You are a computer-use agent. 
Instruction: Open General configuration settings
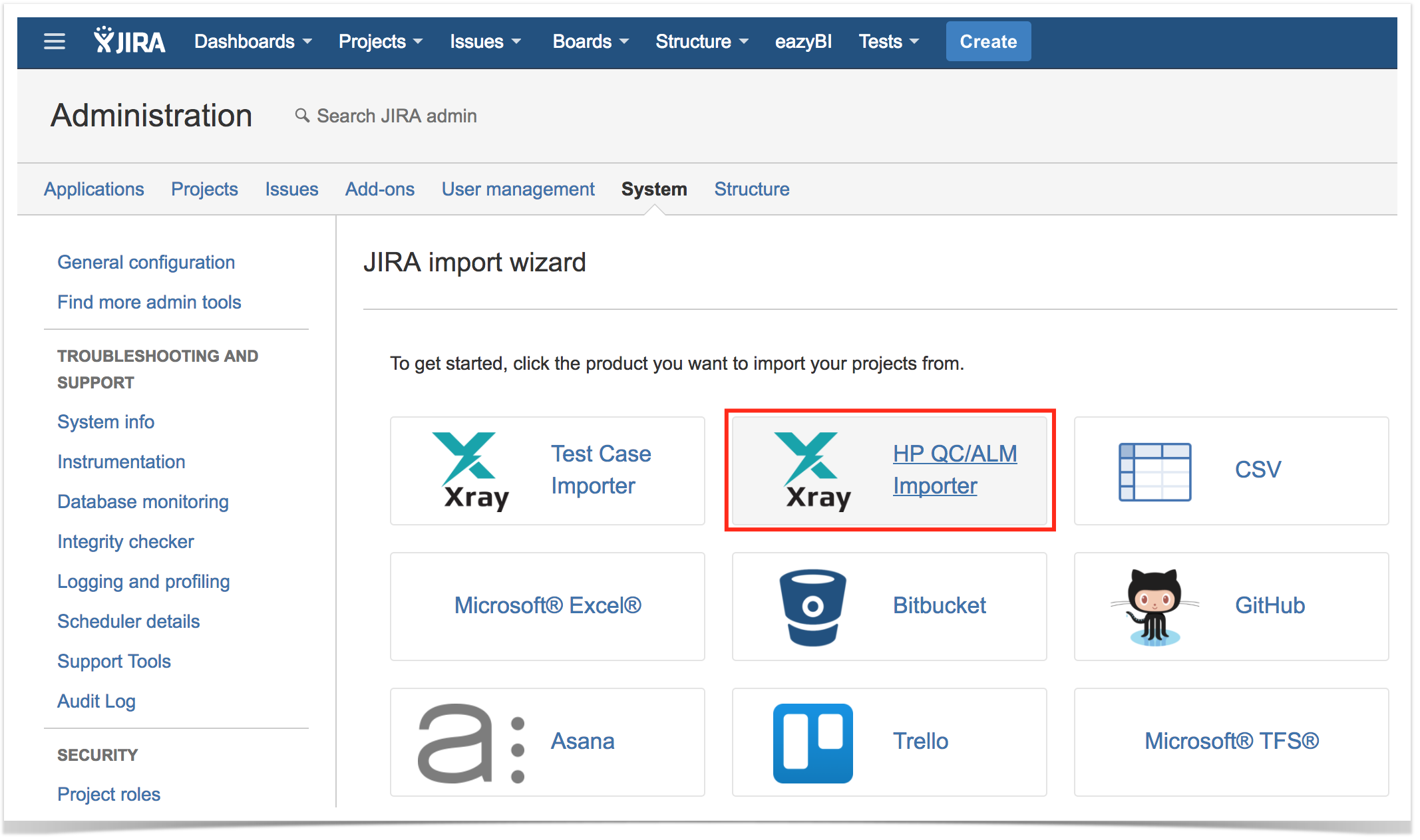pos(146,262)
